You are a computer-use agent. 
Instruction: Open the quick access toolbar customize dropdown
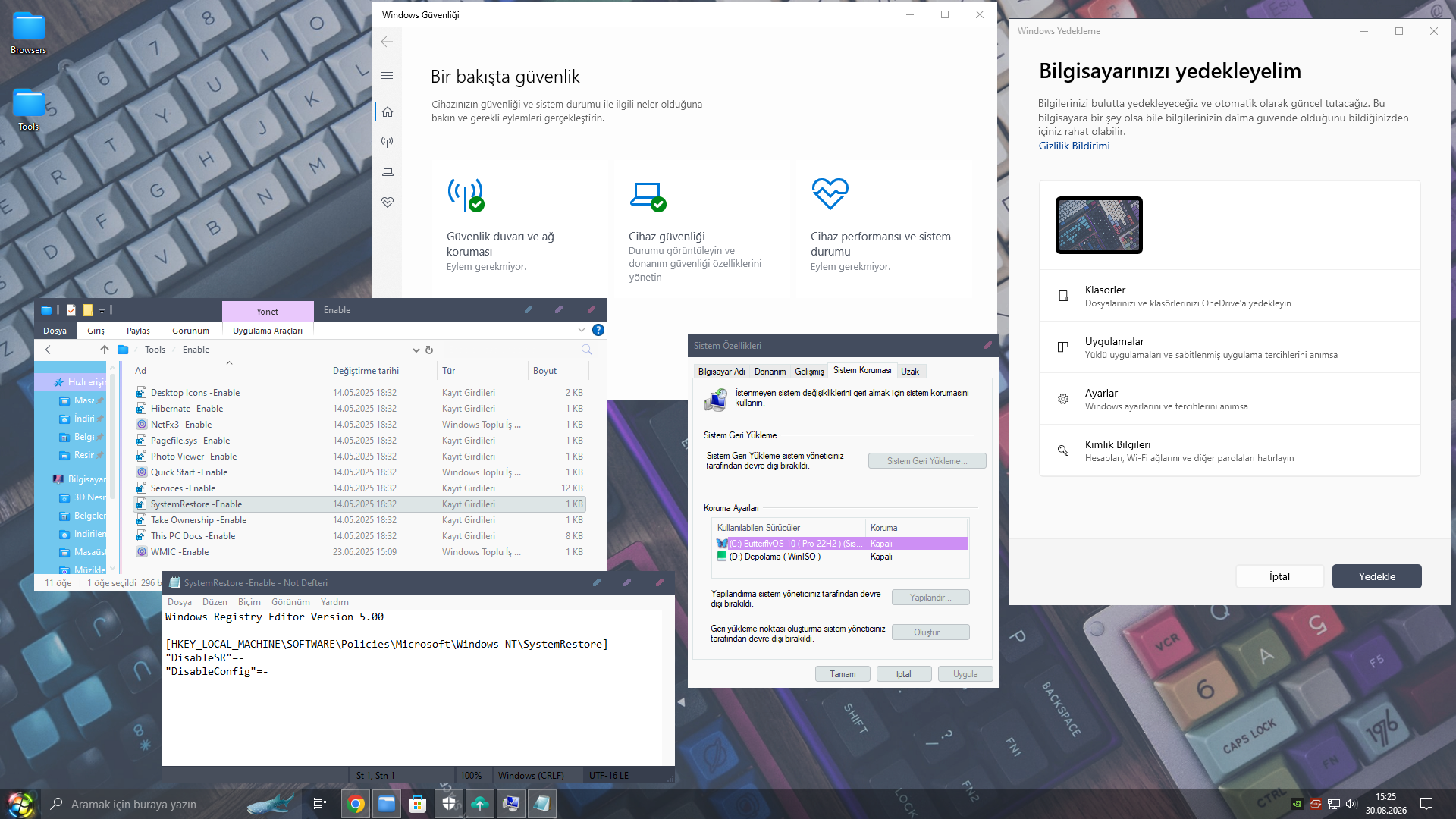(102, 311)
